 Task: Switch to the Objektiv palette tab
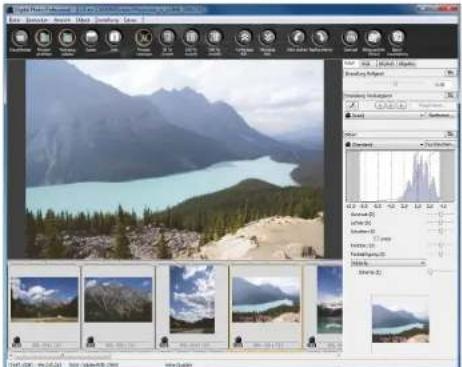407,64
